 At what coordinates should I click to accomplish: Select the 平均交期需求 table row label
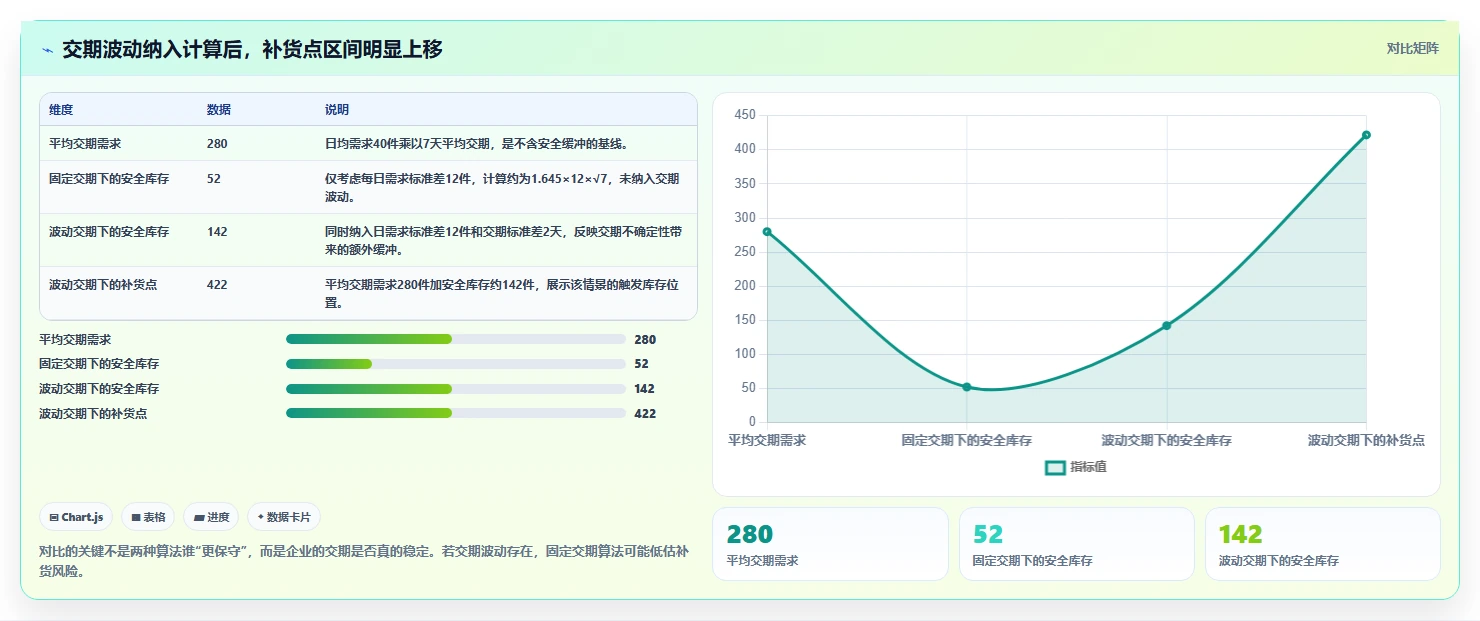(x=85, y=143)
